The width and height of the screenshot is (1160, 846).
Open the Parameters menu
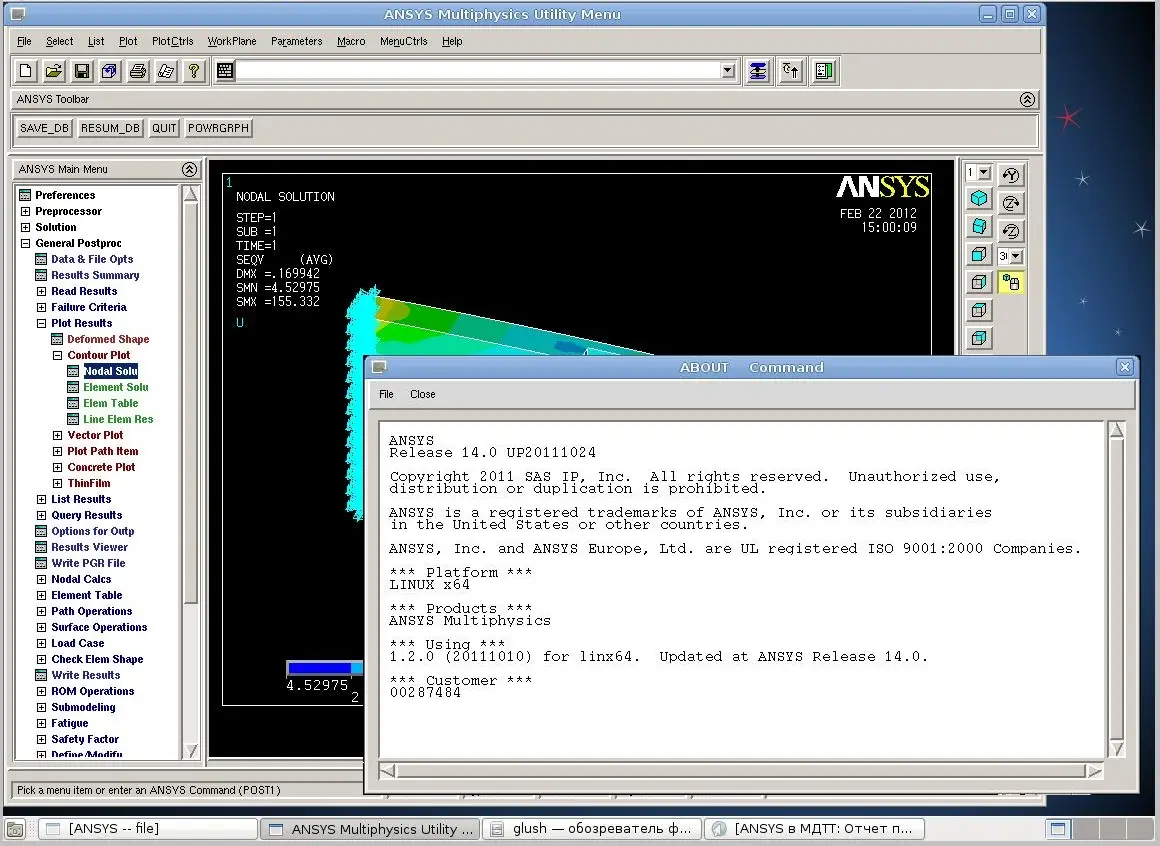point(297,41)
